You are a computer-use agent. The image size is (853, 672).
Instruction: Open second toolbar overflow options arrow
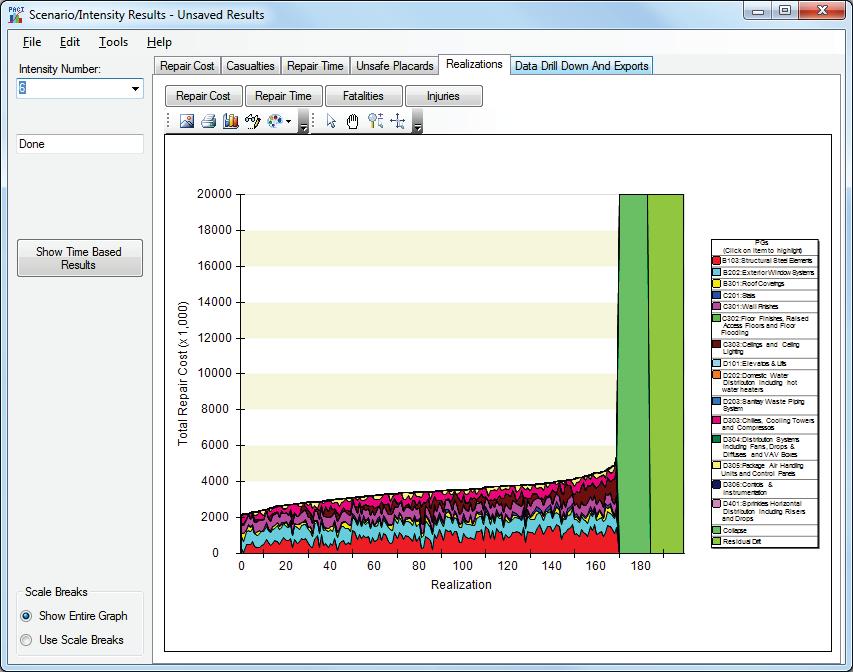tap(417, 121)
